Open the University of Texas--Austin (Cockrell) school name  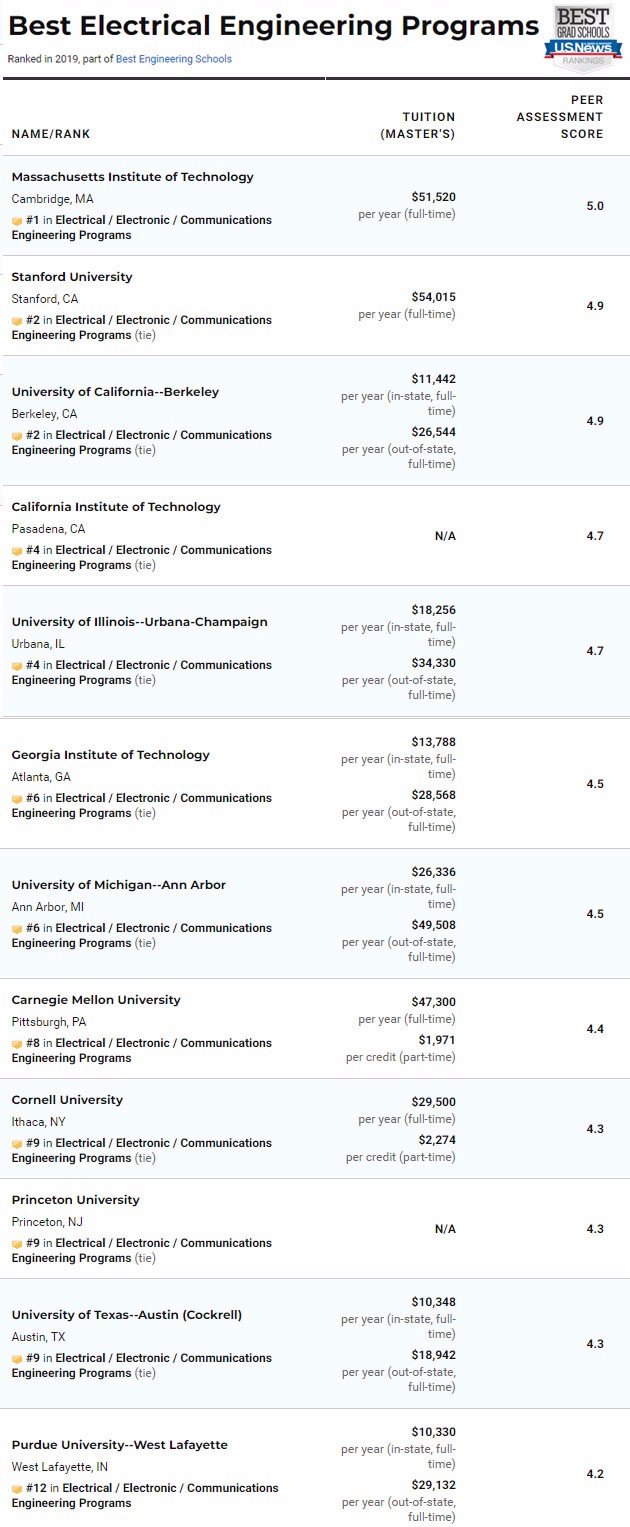[x=126, y=1315]
